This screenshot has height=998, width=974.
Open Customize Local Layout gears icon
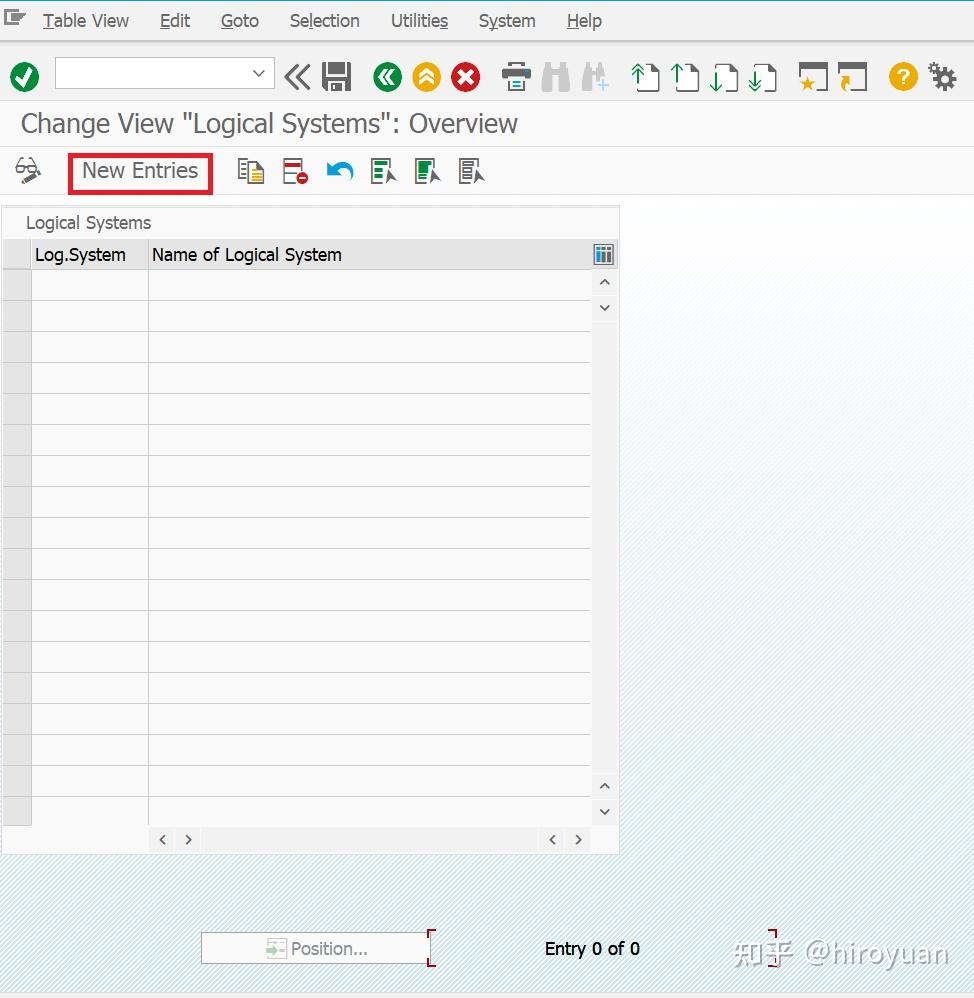click(942, 77)
